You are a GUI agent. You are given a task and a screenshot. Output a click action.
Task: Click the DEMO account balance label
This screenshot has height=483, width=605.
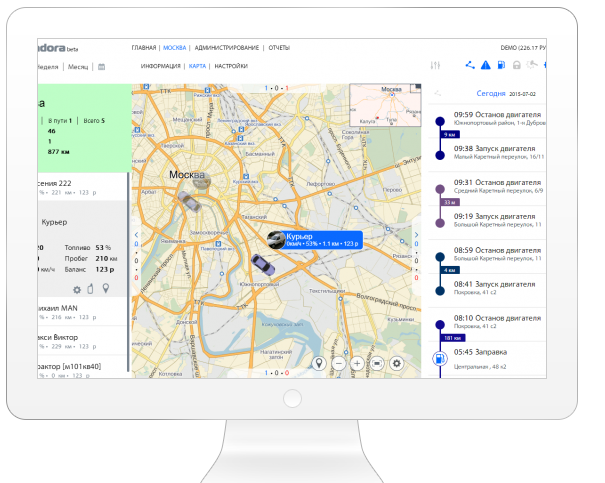click(523, 48)
